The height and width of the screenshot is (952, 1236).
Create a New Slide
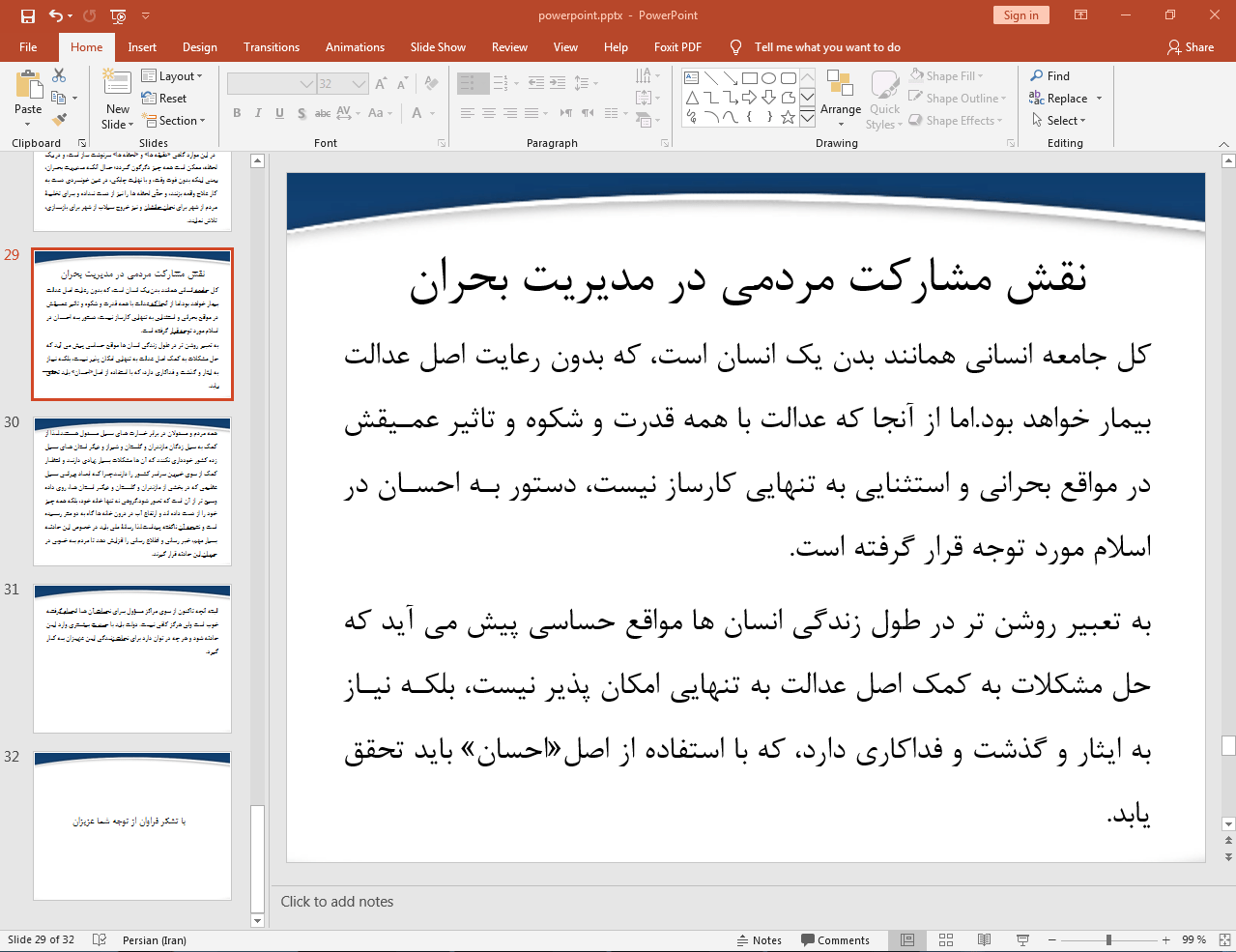(x=117, y=100)
